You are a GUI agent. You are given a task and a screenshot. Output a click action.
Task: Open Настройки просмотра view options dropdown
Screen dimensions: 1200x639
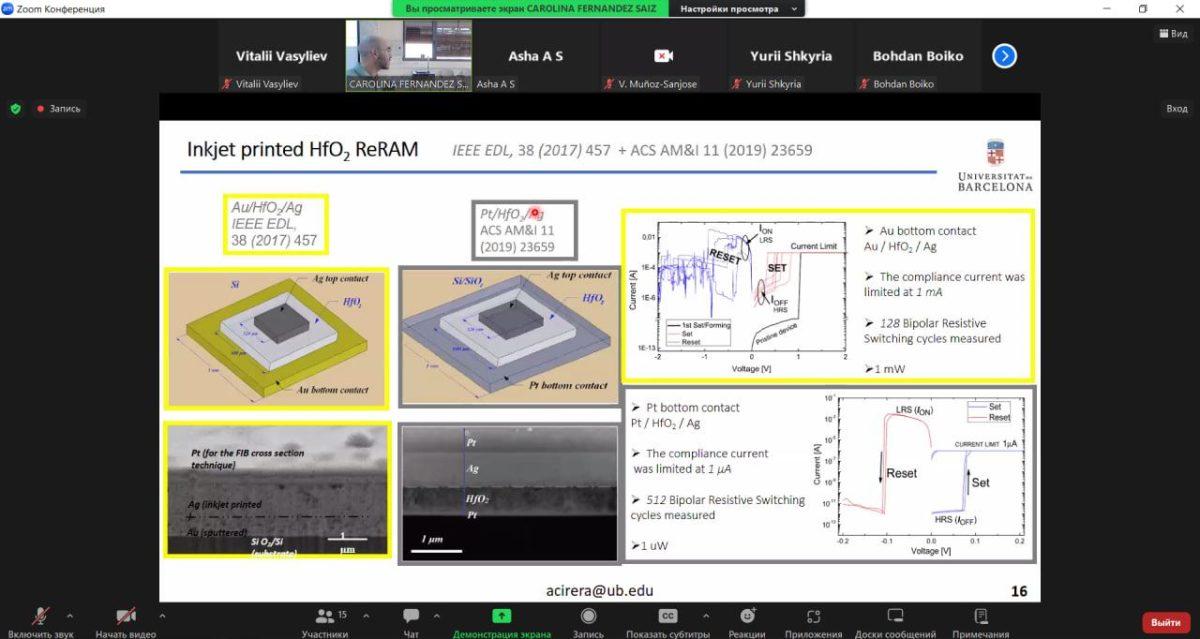[739, 9]
